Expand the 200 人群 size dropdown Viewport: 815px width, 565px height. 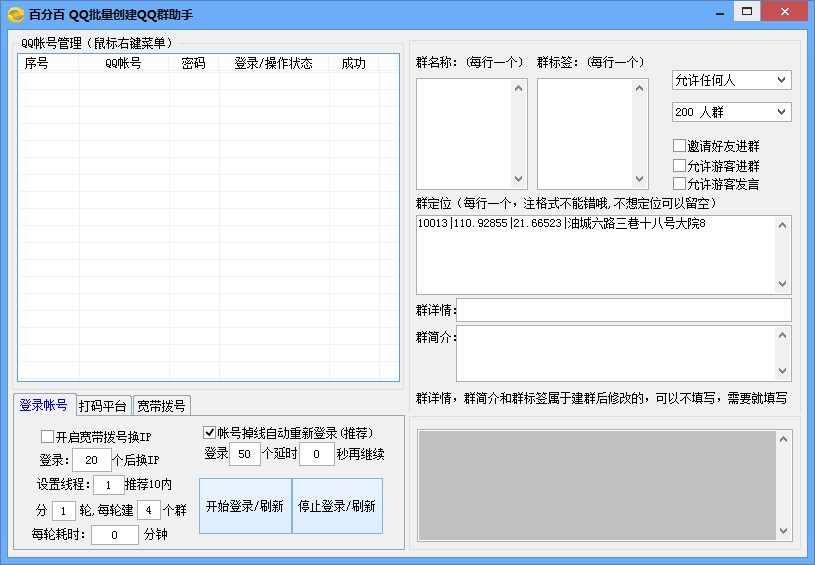(x=731, y=112)
